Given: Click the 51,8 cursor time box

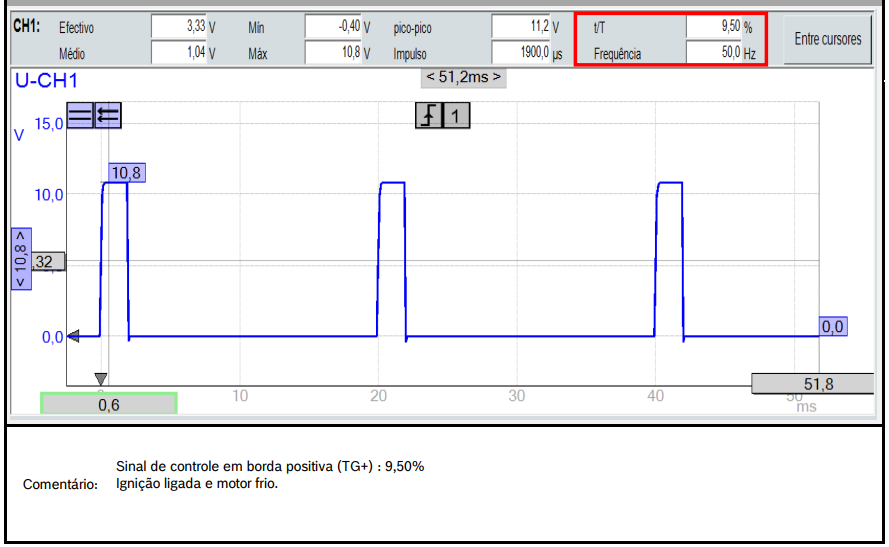Looking at the screenshot, I should pyautogui.click(x=818, y=384).
